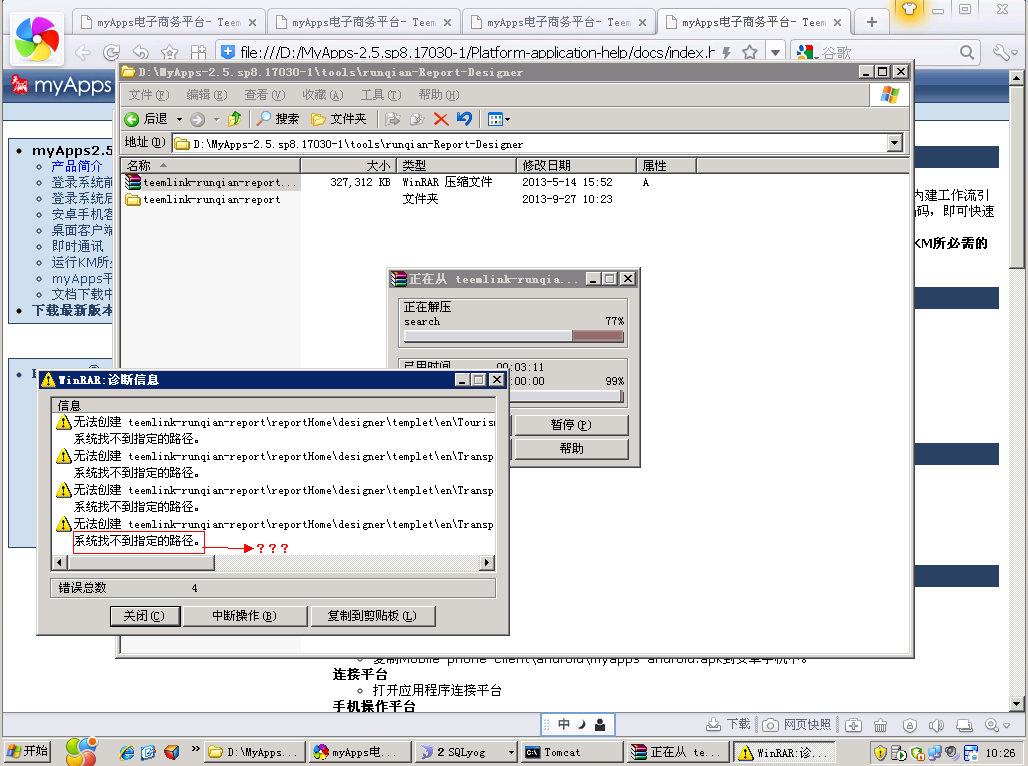Open the 查看(V) menu in Explorer
The image size is (1028, 766).
click(x=265, y=95)
